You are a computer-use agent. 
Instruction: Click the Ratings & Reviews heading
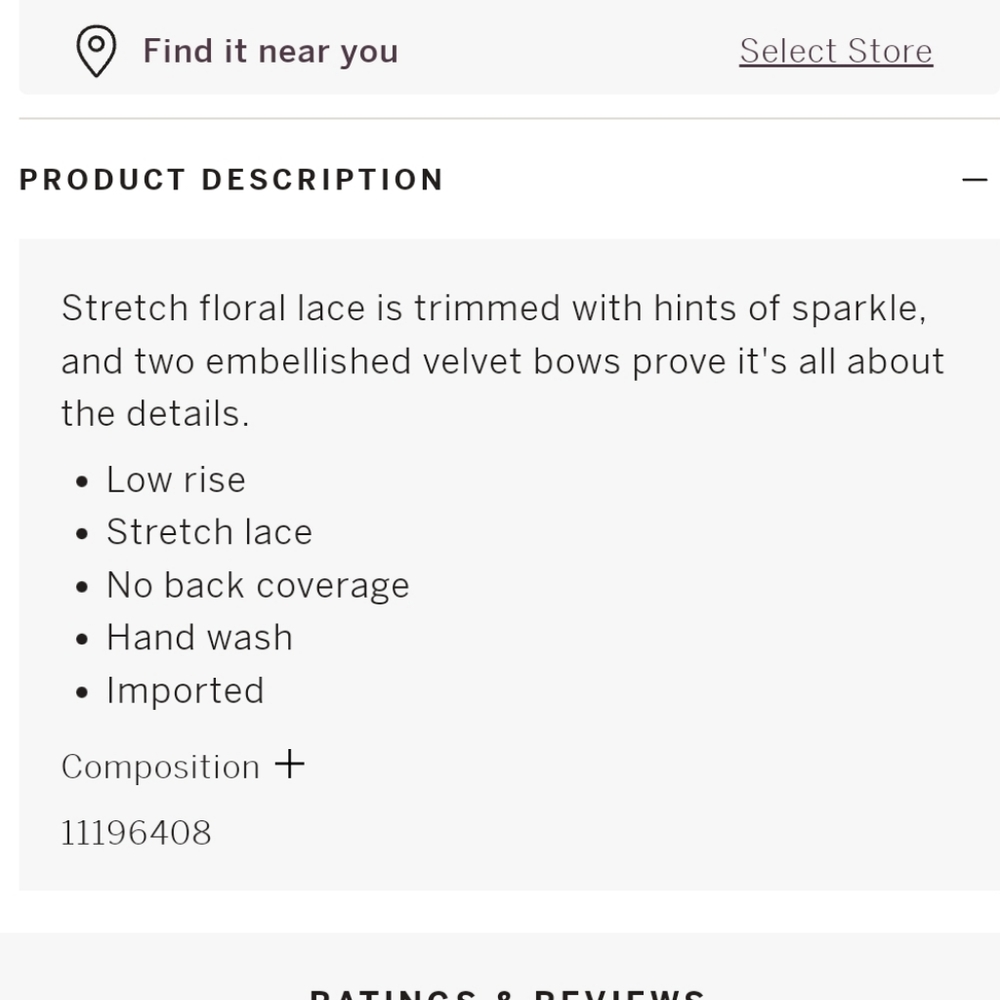507,994
